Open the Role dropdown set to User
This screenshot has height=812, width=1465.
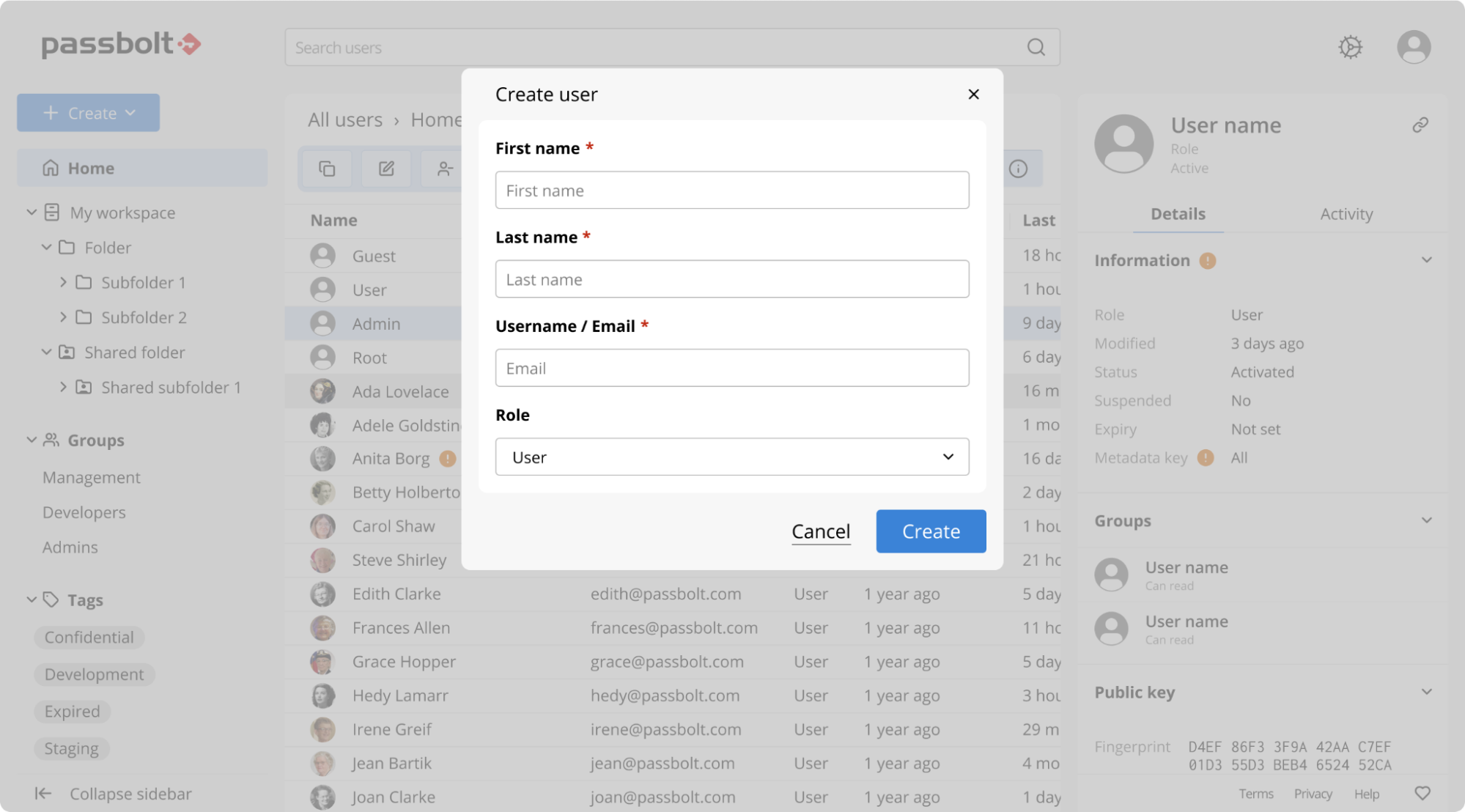click(x=731, y=457)
